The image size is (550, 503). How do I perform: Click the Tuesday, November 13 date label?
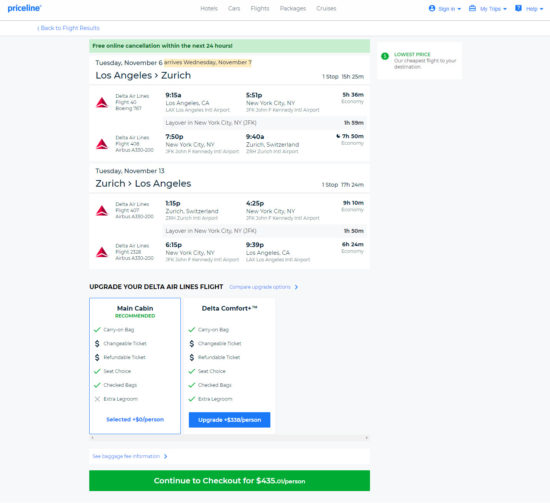coord(130,171)
